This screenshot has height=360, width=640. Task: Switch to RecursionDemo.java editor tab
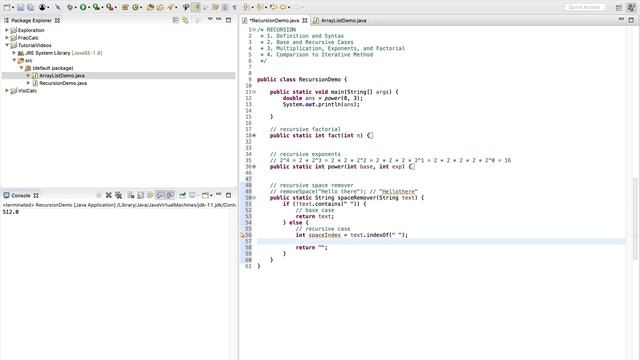[x=274, y=20]
